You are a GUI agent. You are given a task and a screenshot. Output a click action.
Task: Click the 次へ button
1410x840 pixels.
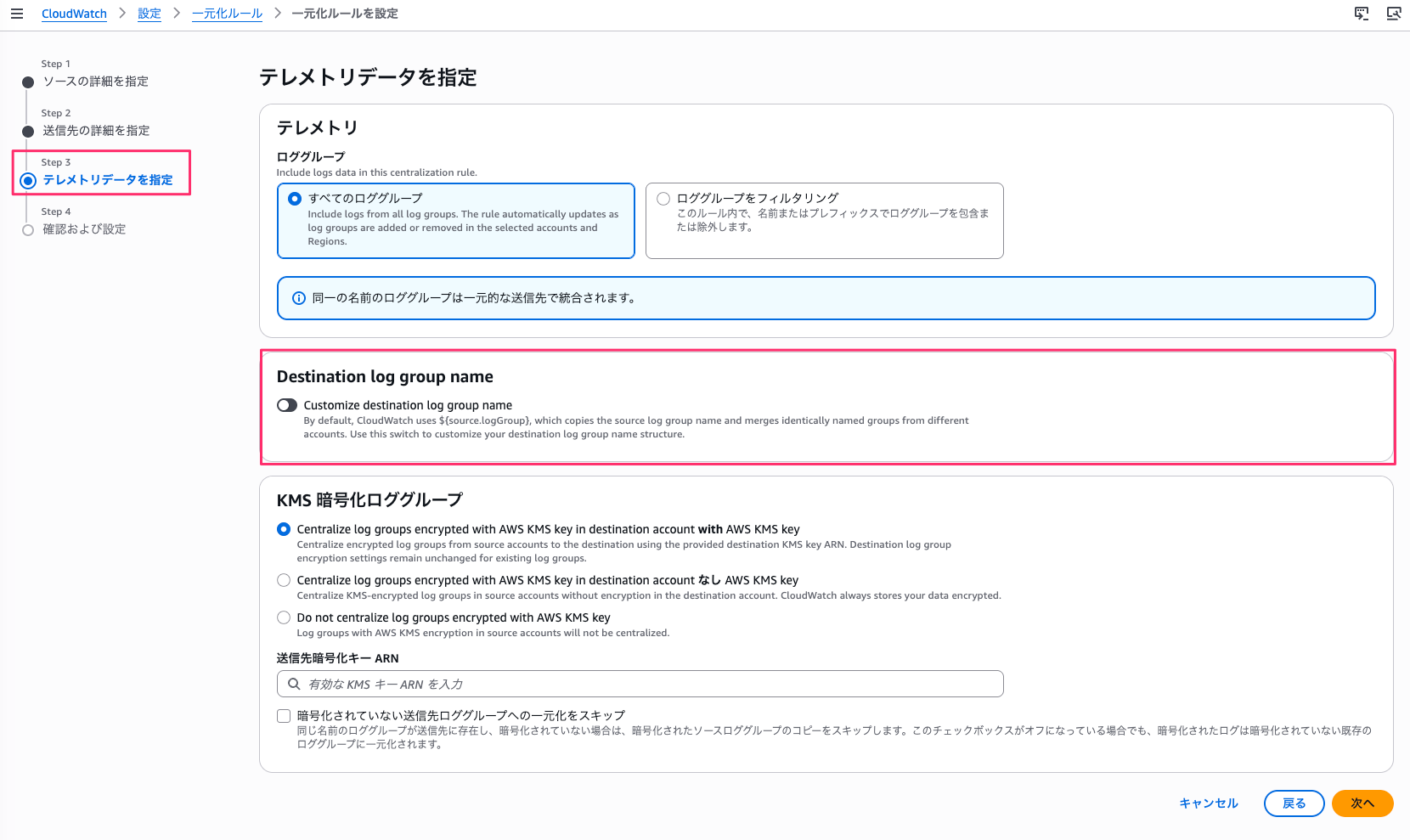[1362, 803]
